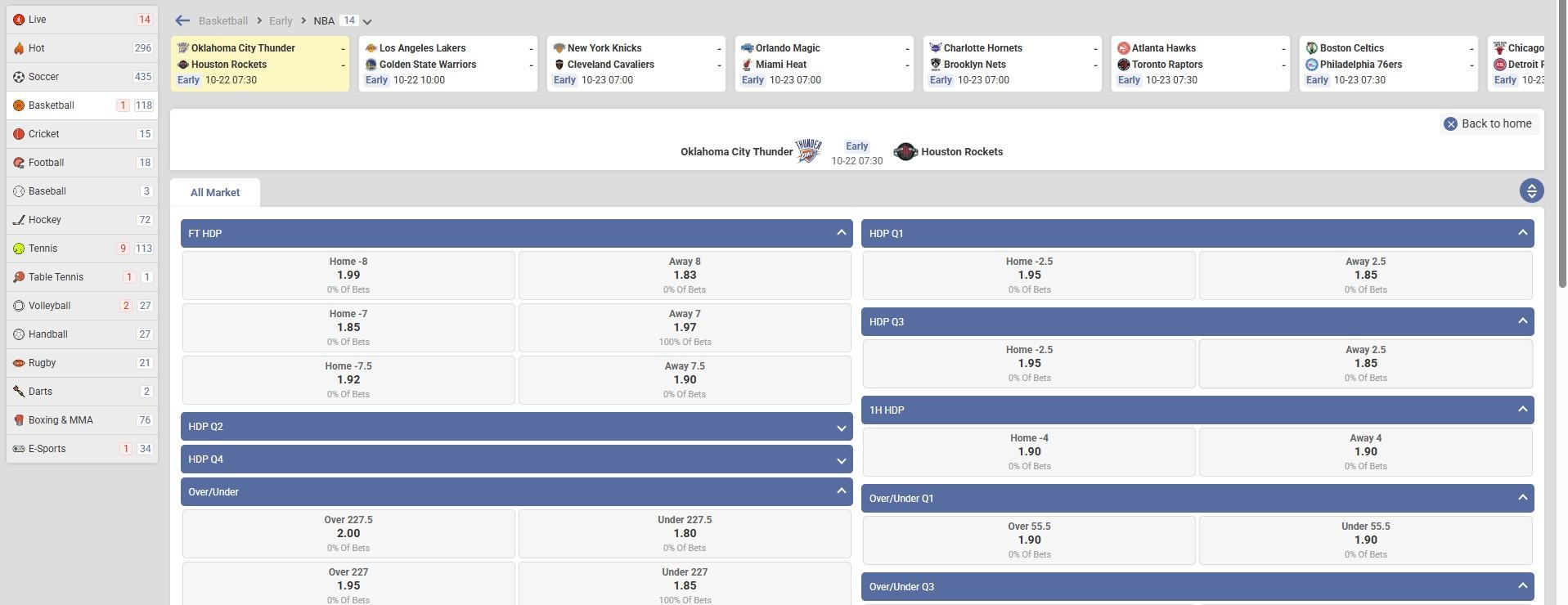This screenshot has width=1568, height=605.
Task: Click the Cricket ball sidebar icon
Action: click(19, 134)
